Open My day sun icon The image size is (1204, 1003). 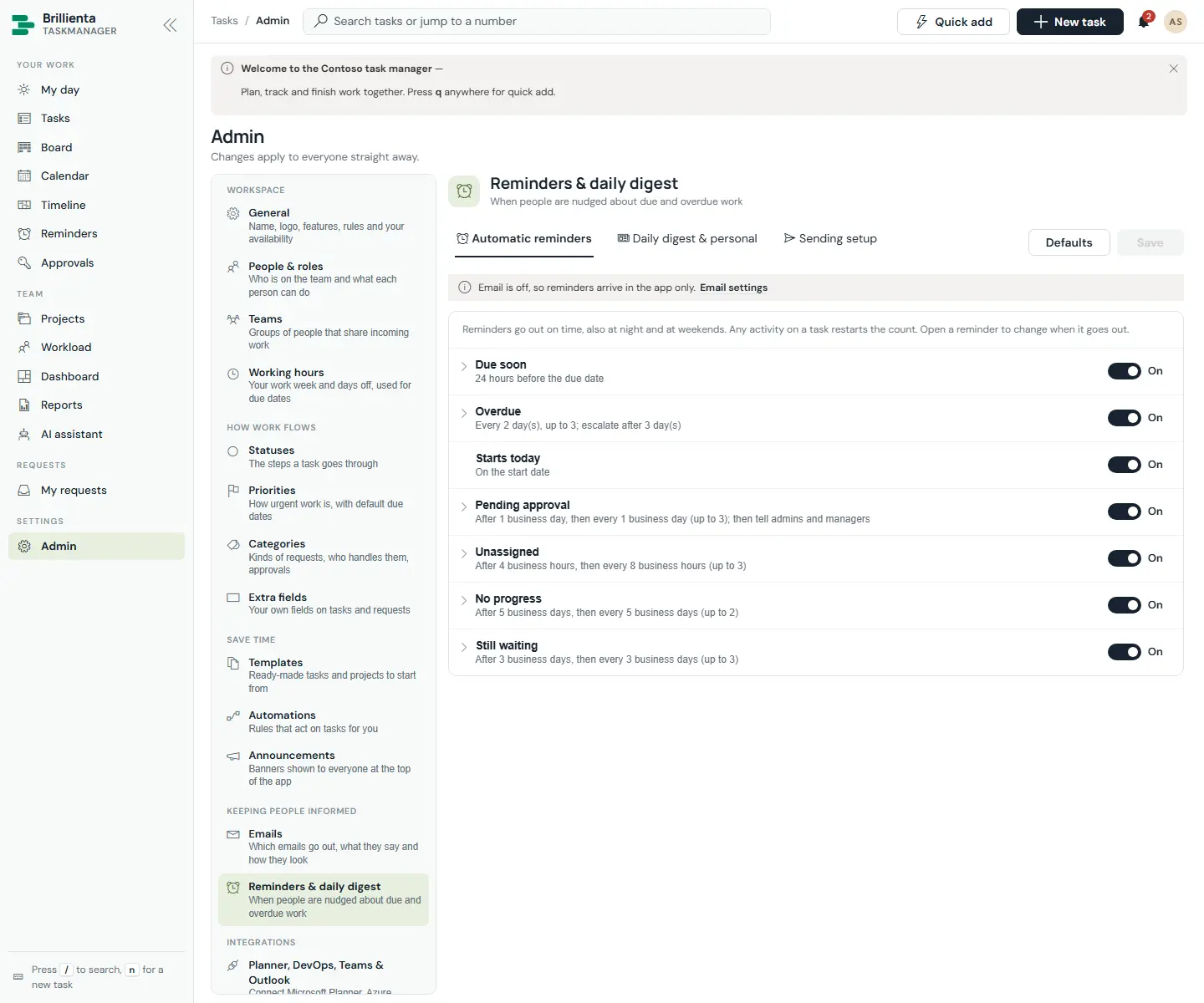(24, 89)
